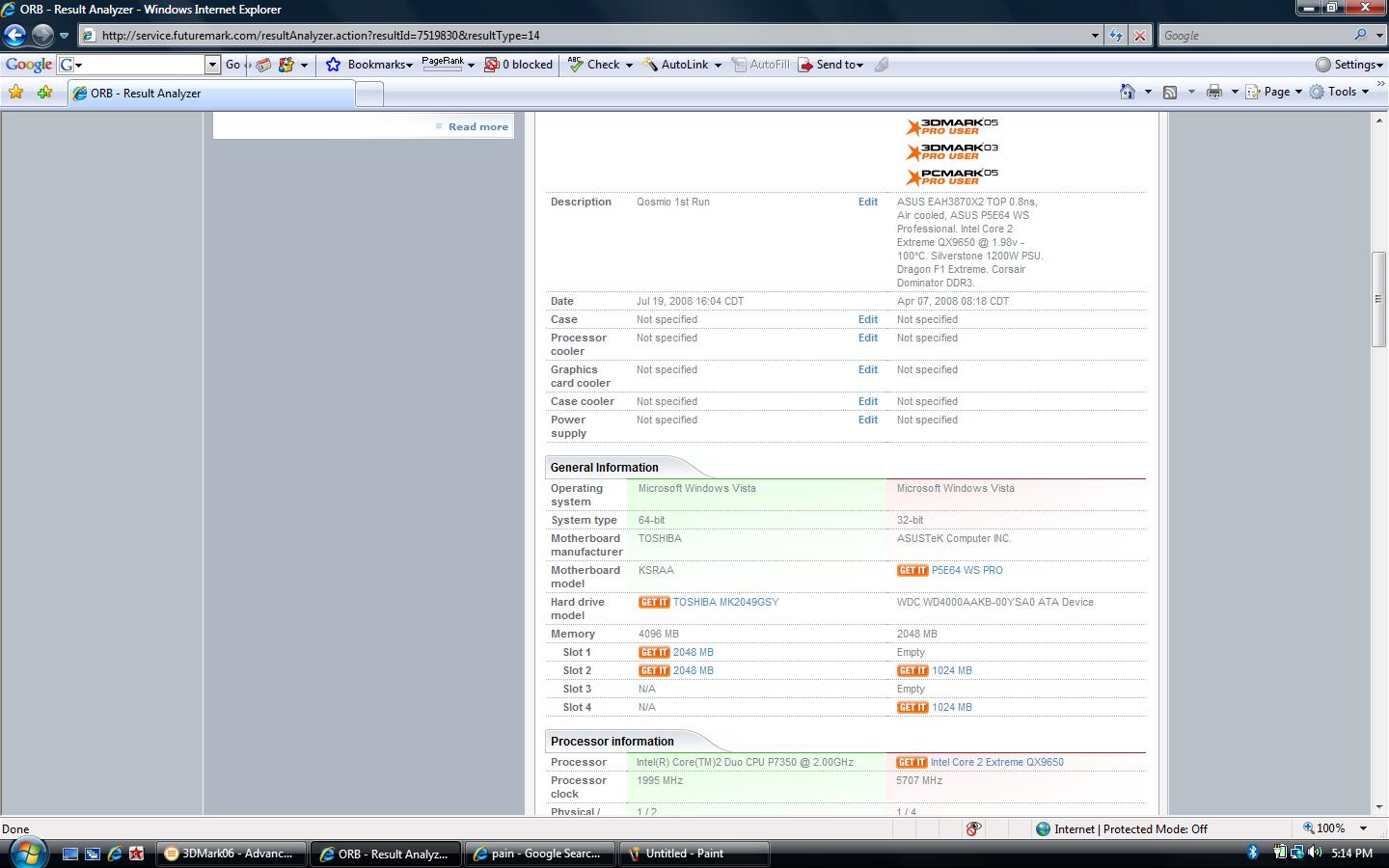Open the Windows Start menu
1389x868 pixels.
click(x=27, y=854)
